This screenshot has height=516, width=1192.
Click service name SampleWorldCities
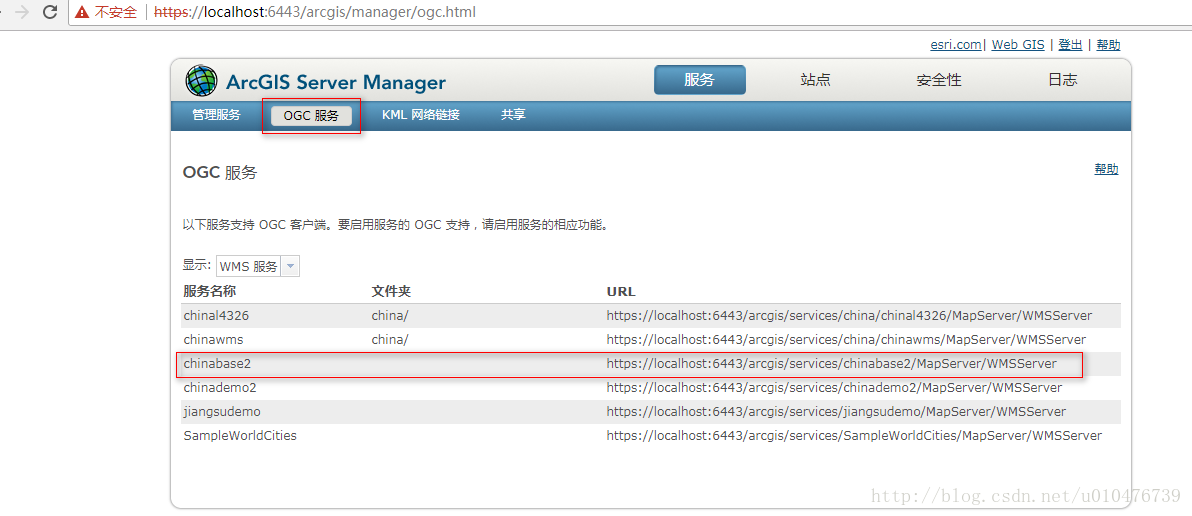[x=239, y=435]
